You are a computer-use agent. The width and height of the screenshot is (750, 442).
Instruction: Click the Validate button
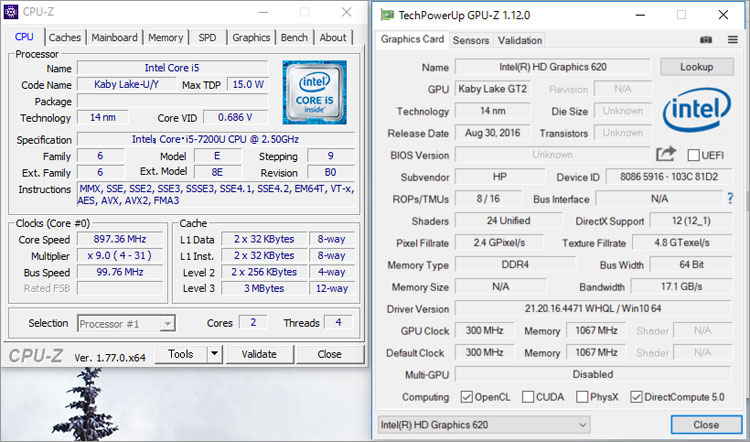[x=259, y=354]
